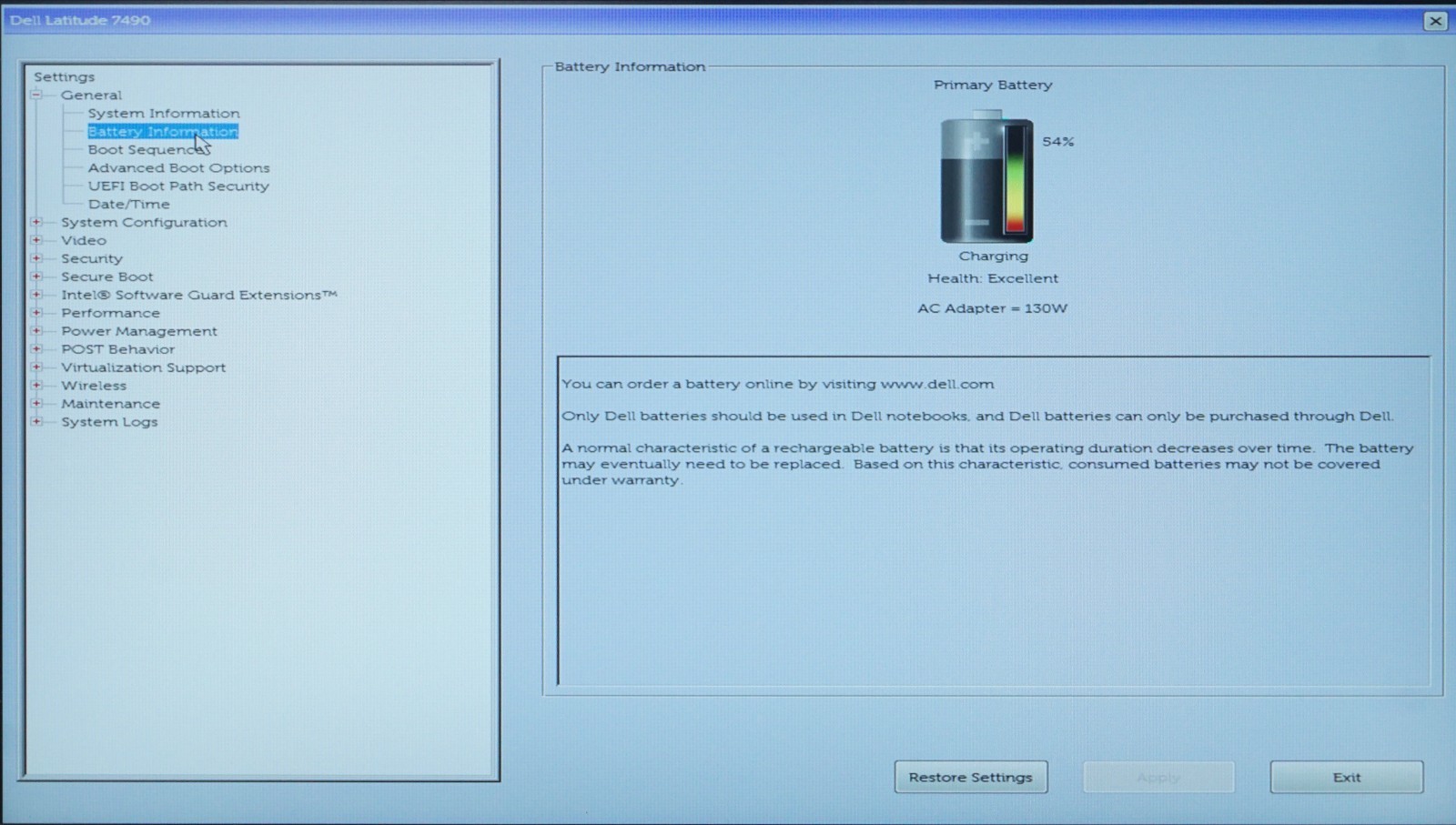
Task: Select System Configuration category label
Action: point(144,223)
